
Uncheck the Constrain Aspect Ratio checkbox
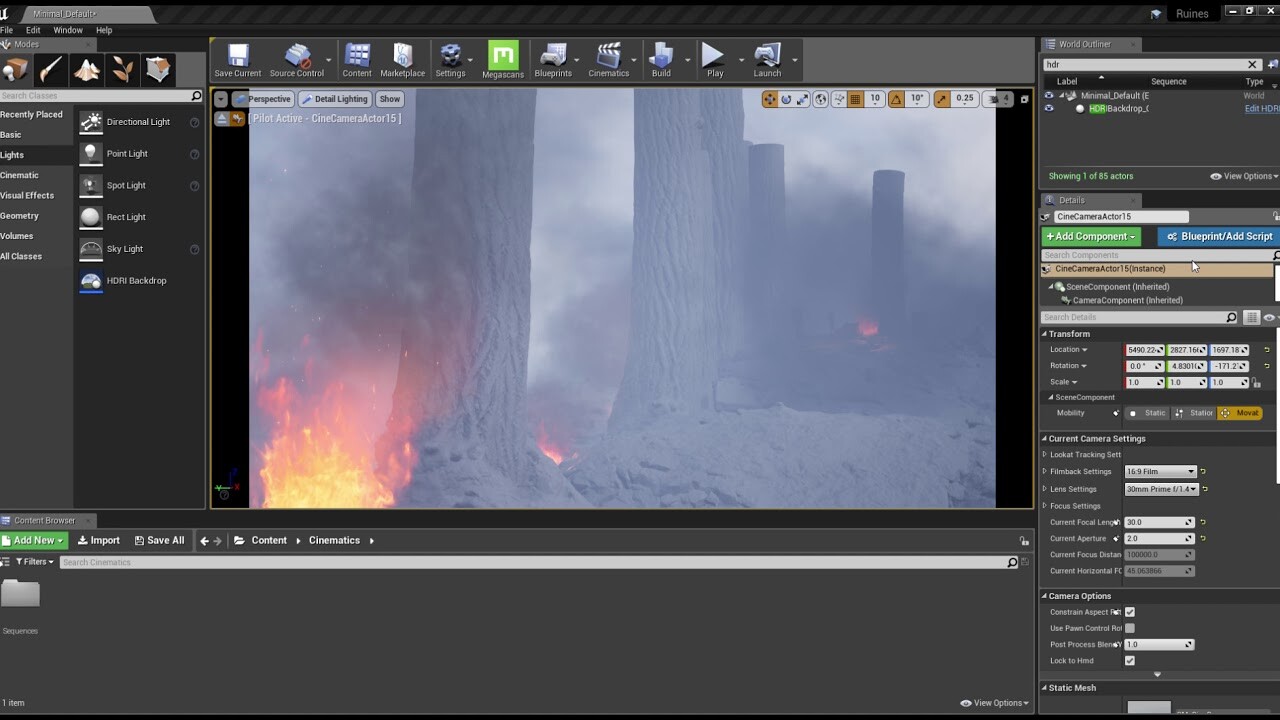point(1129,612)
